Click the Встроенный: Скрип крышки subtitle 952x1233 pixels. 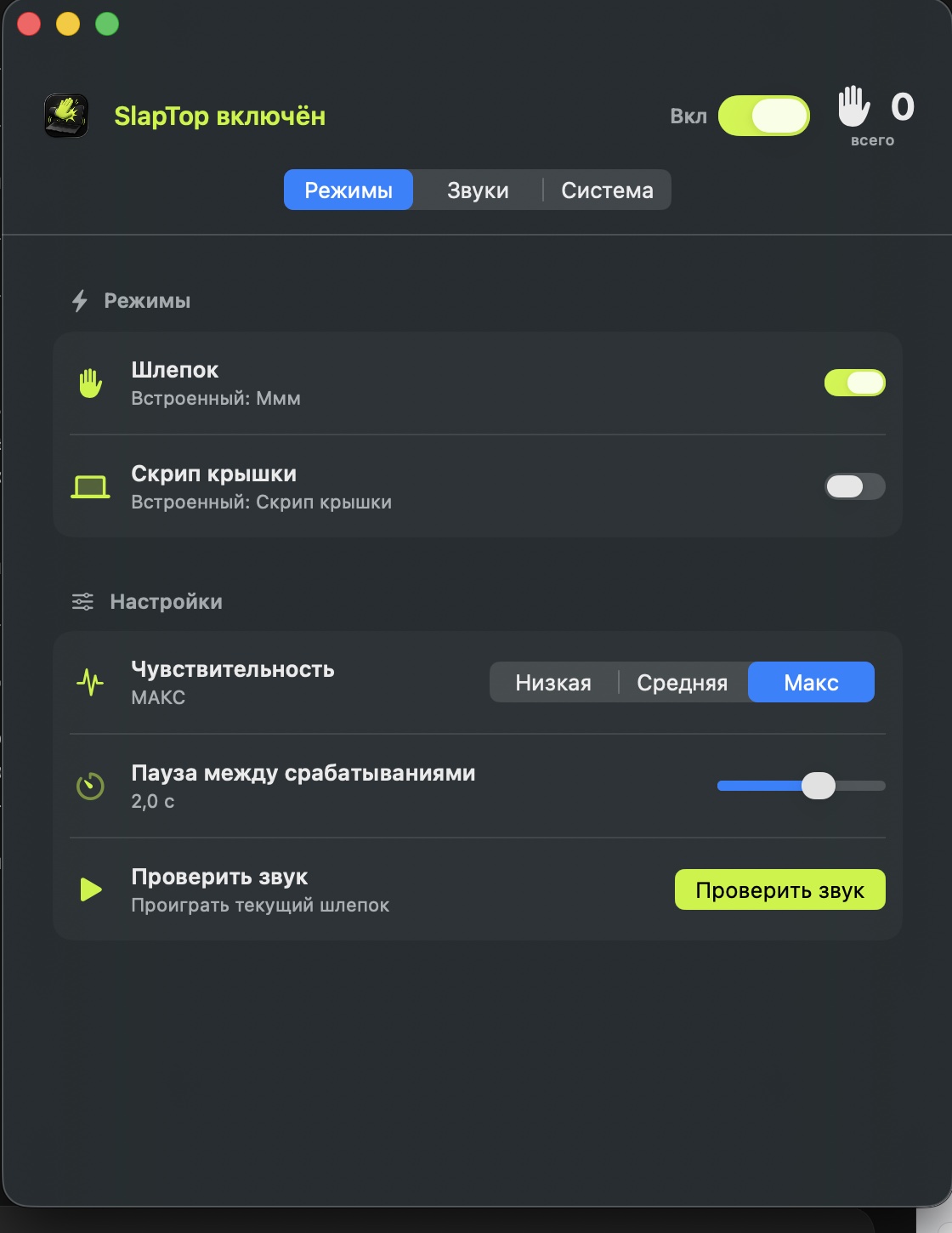point(262,502)
